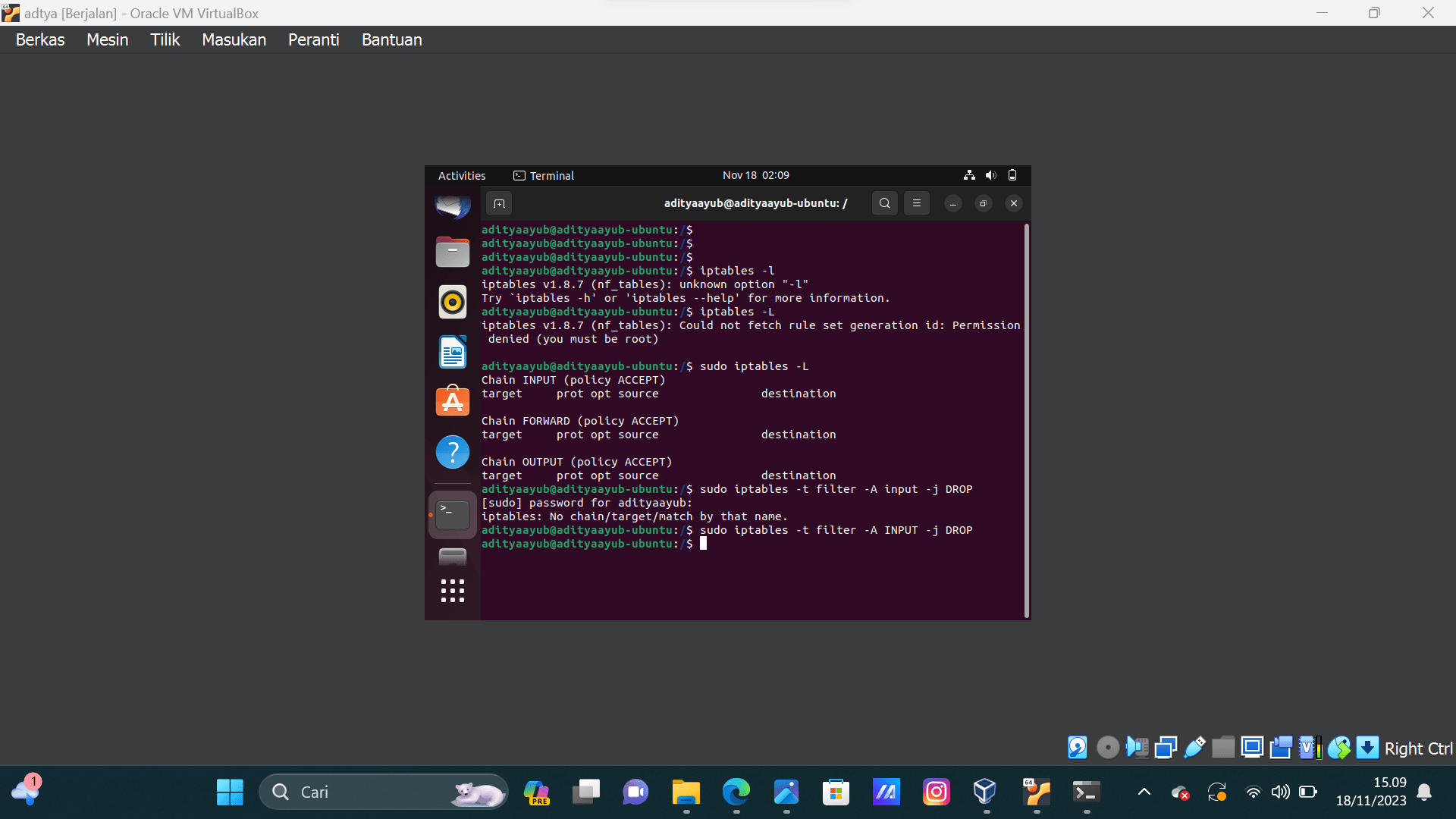Click the Ubuntu volume speaker icon
Viewport: 1456px width, 819px height.
click(x=990, y=175)
